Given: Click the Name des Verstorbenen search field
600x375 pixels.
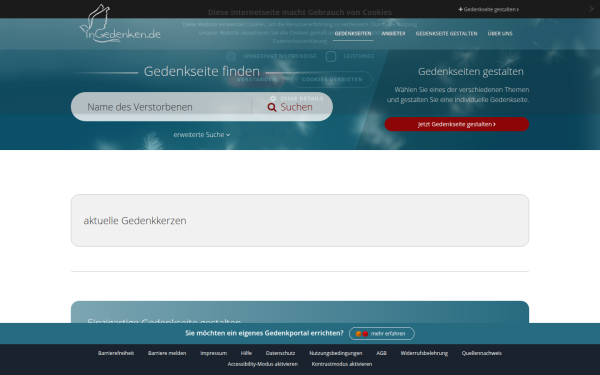Looking at the screenshot, I should pos(161,107).
